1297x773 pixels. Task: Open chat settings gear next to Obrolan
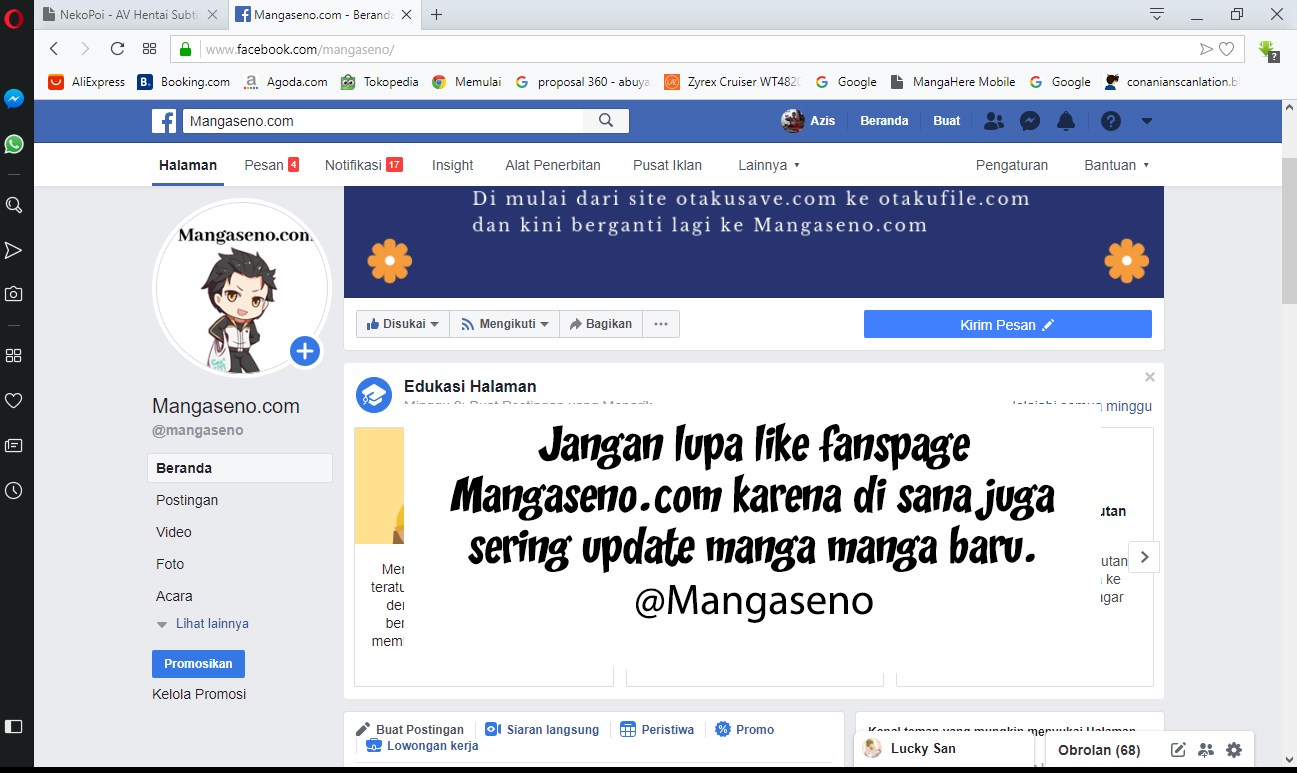1233,748
